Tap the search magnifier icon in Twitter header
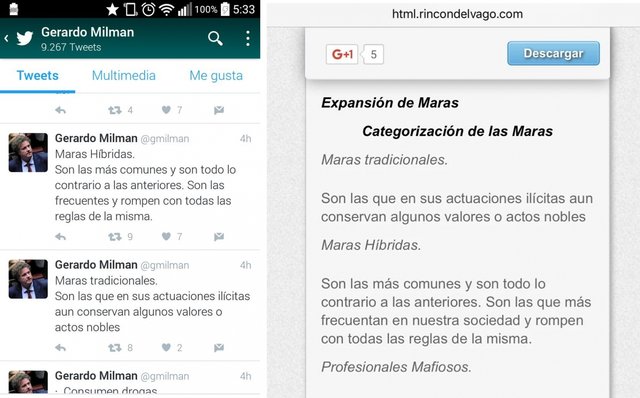This screenshot has width=640, height=398. (x=215, y=38)
